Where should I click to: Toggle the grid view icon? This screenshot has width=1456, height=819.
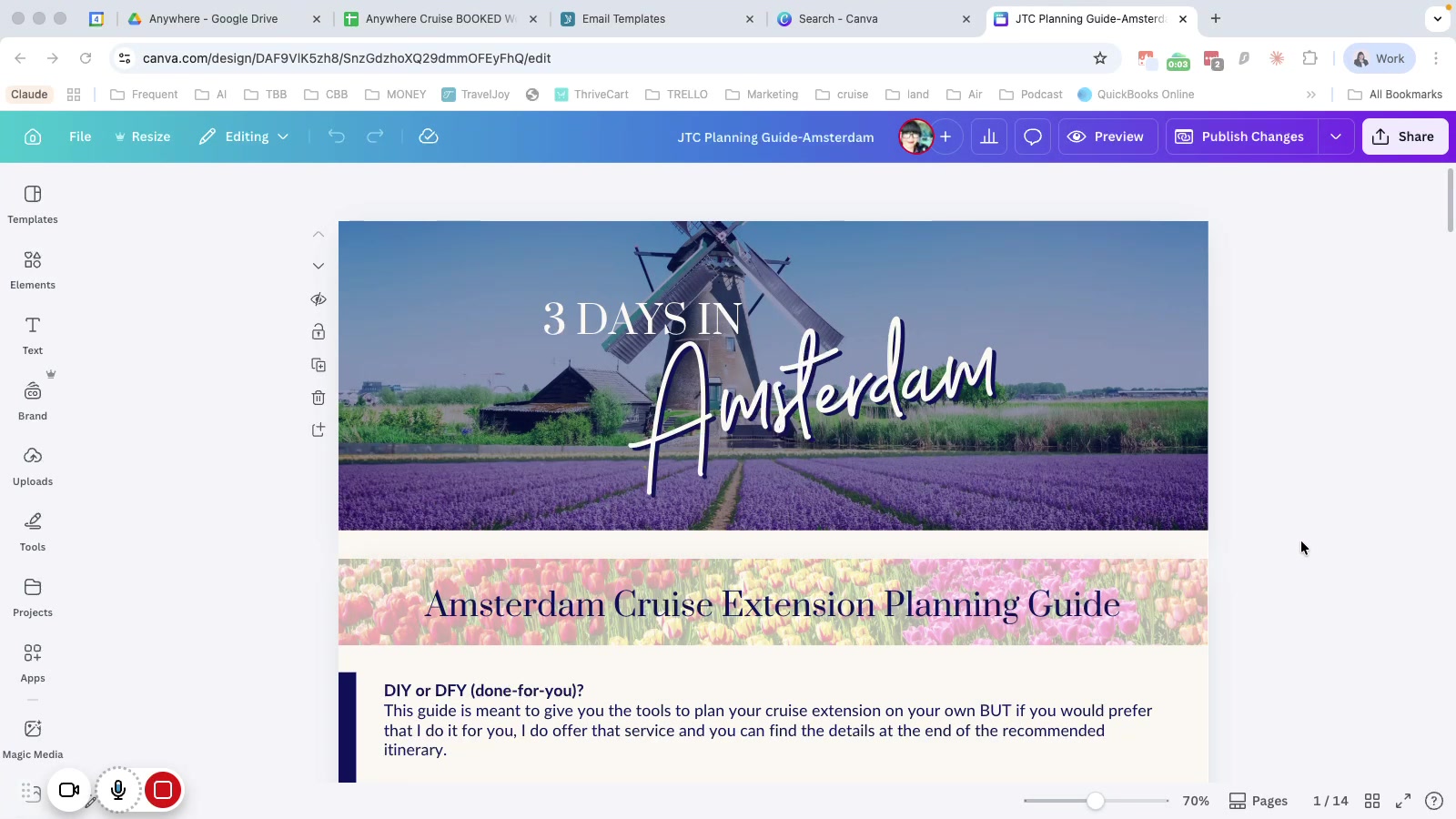click(x=1372, y=801)
